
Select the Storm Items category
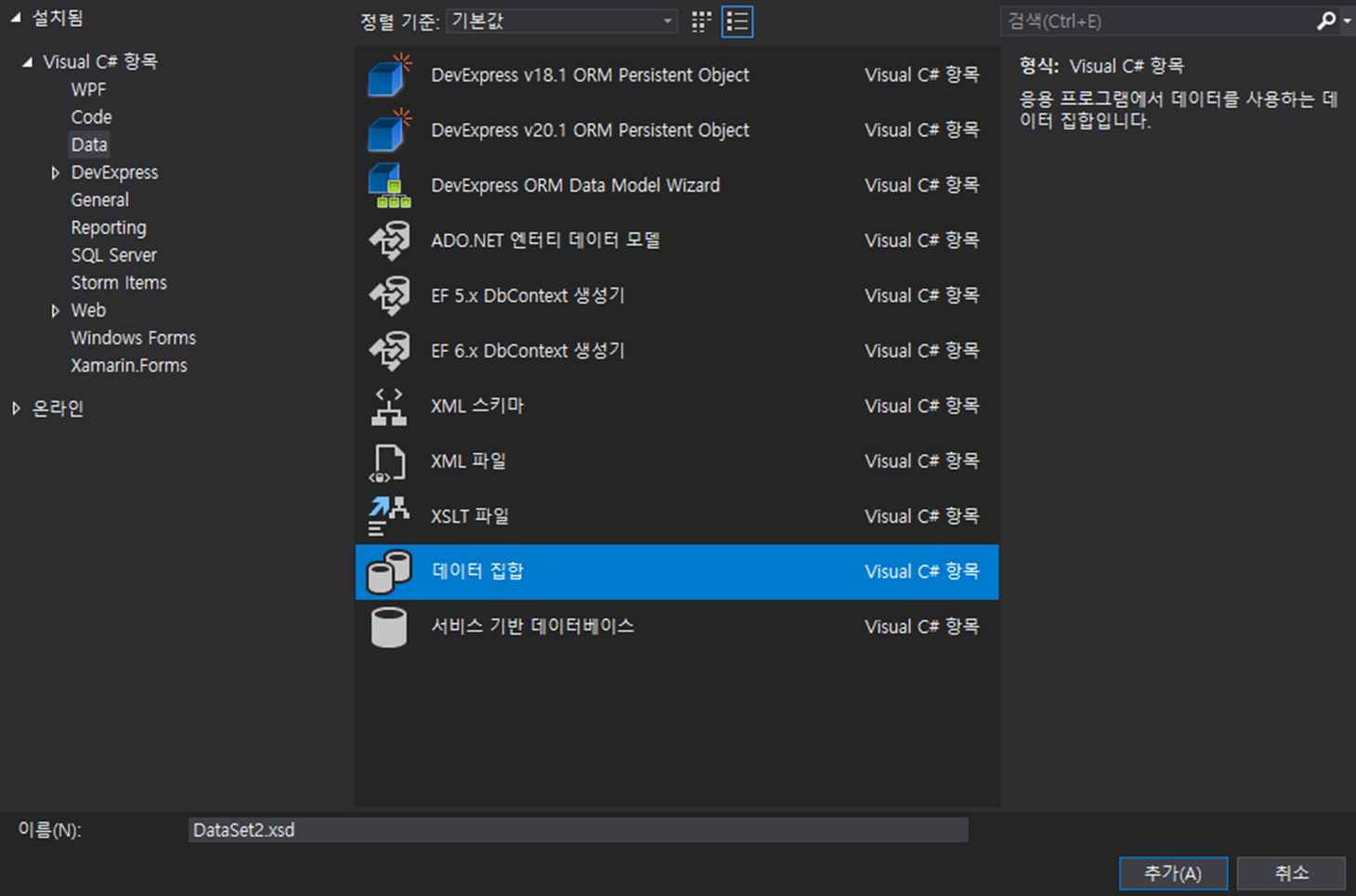click(x=119, y=282)
